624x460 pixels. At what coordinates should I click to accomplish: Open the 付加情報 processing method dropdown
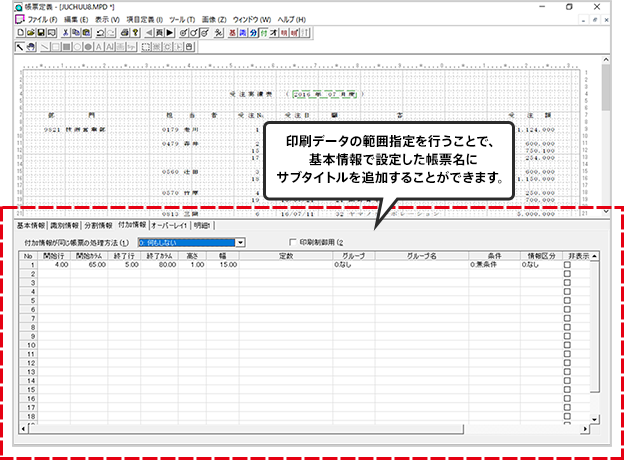[239, 242]
